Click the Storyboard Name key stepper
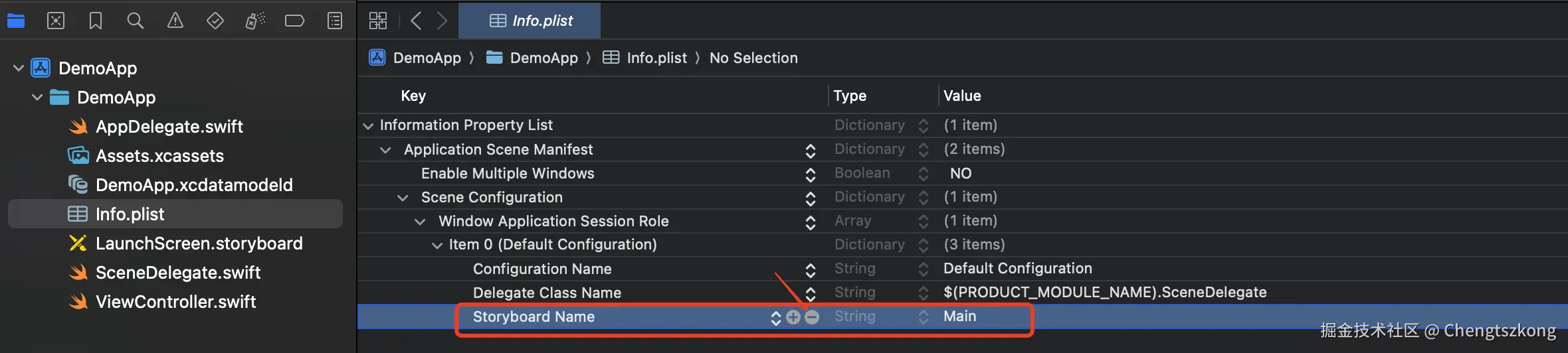 775,318
